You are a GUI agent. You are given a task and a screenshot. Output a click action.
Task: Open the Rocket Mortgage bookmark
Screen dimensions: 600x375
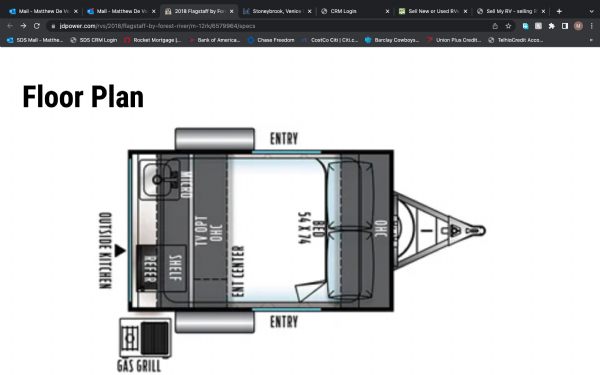click(x=153, y=40)
